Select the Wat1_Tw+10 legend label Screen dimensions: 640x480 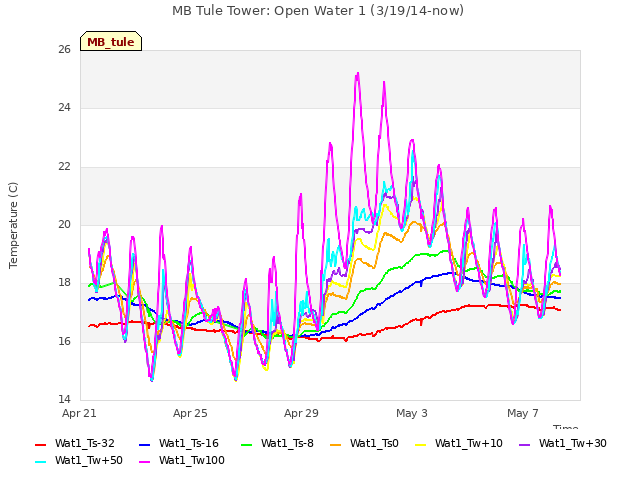(469, 444)
